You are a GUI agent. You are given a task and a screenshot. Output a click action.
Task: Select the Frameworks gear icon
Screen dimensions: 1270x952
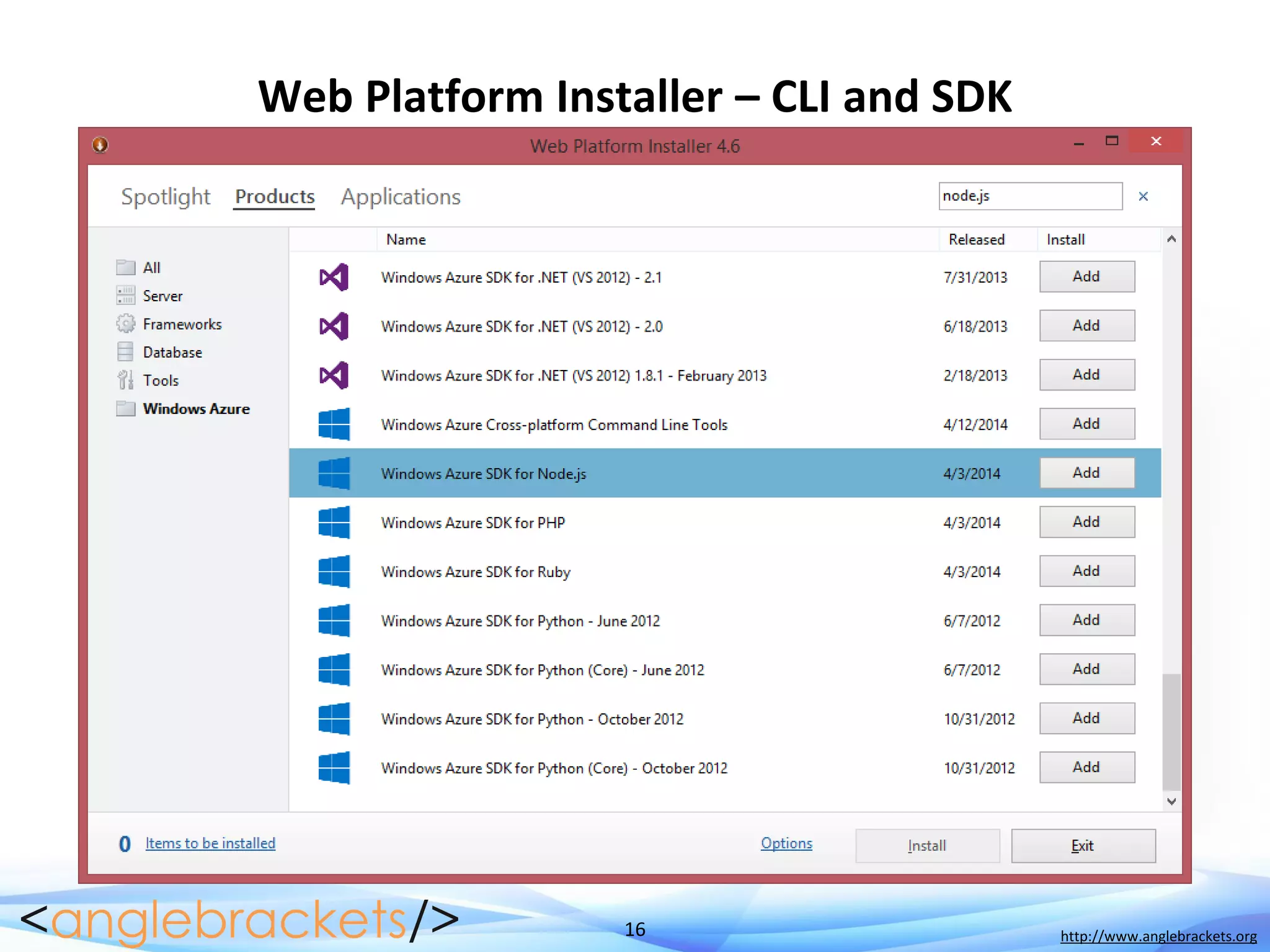[x=125, y=324]
